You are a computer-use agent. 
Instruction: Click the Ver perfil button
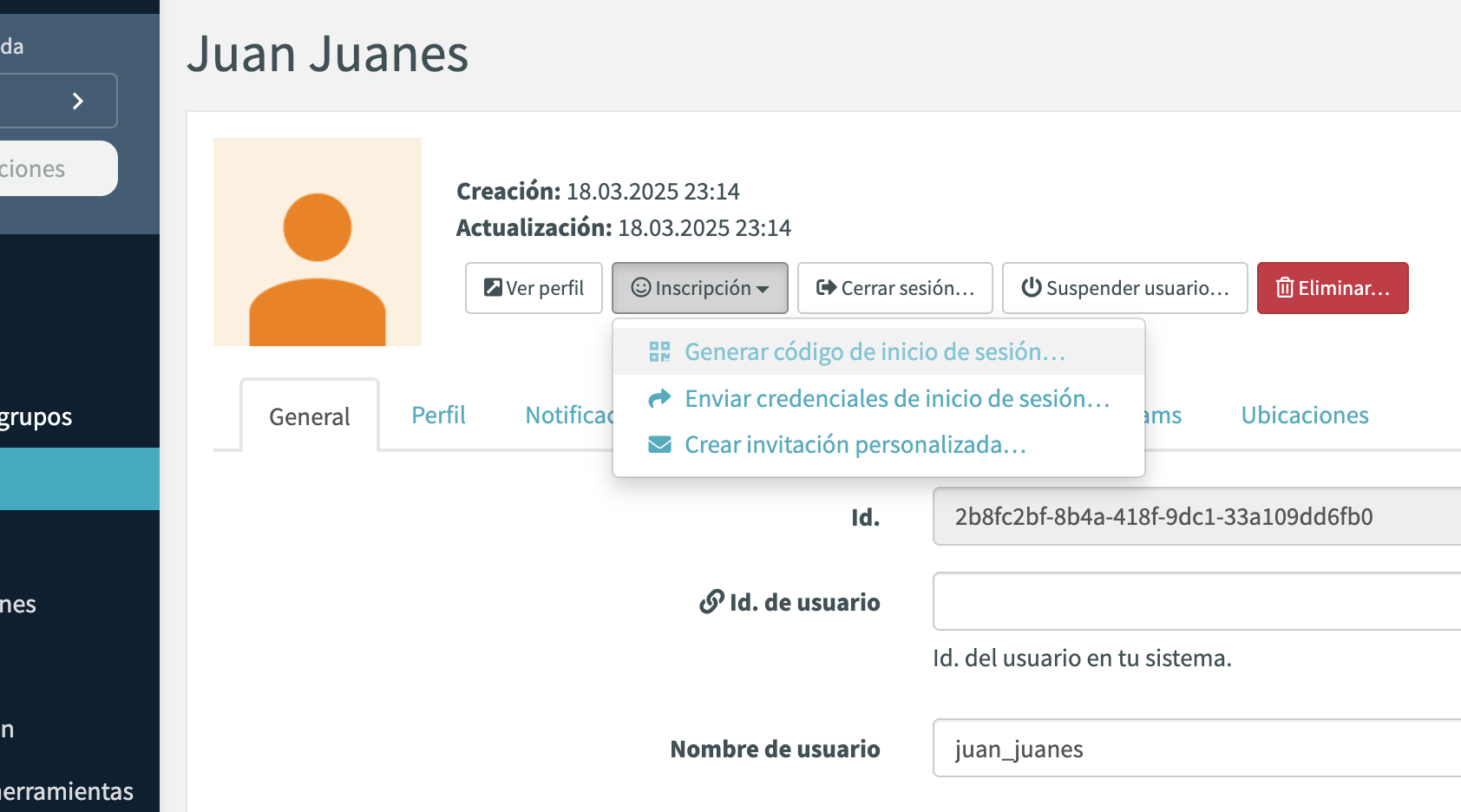pos(534,288)
